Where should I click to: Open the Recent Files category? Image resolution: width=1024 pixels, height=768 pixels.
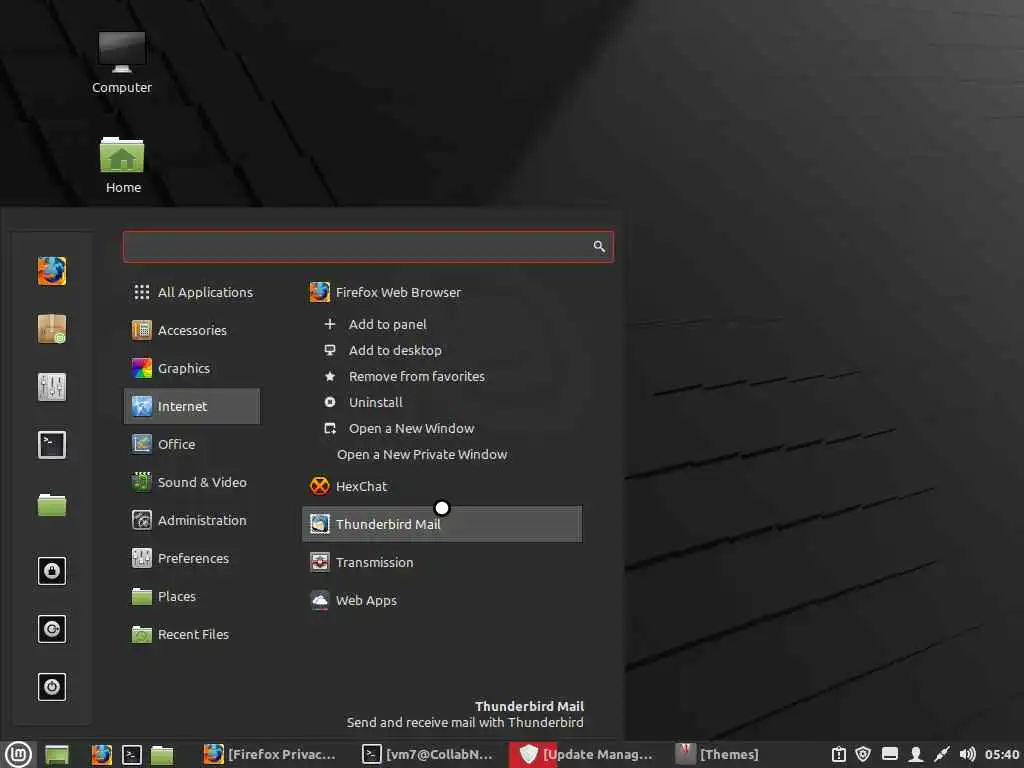[x=192, y=634]
